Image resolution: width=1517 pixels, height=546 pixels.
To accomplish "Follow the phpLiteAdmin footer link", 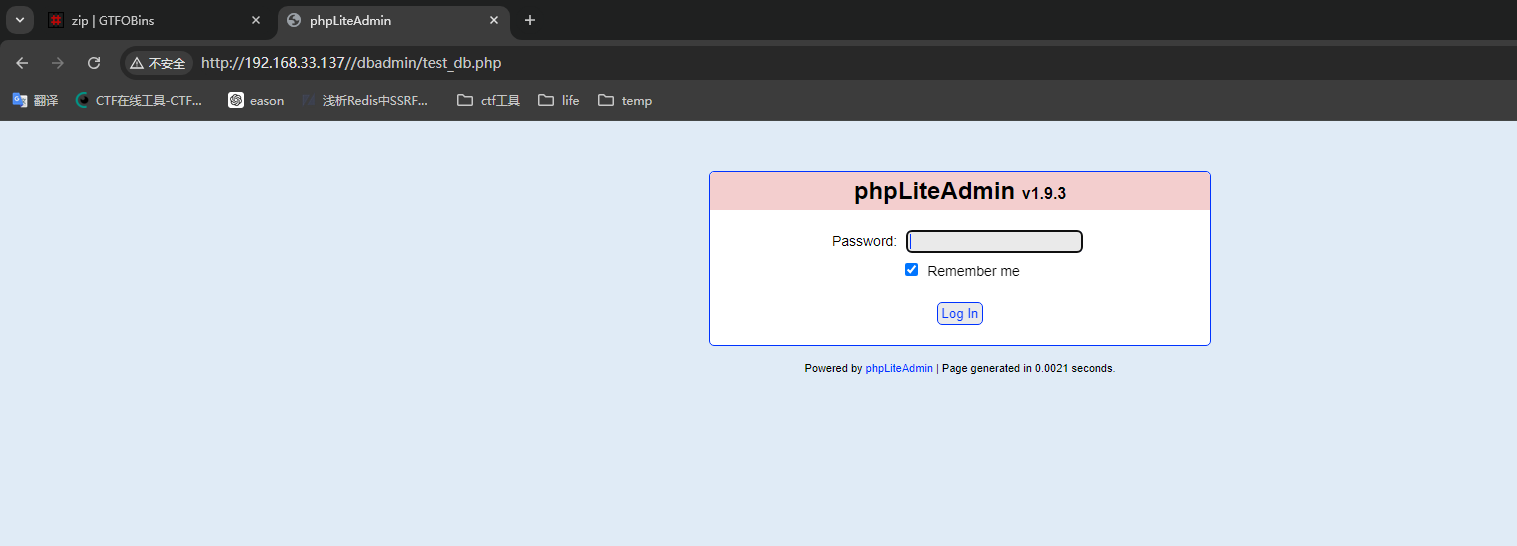I will pyautogui.click(x=899, y=369).
